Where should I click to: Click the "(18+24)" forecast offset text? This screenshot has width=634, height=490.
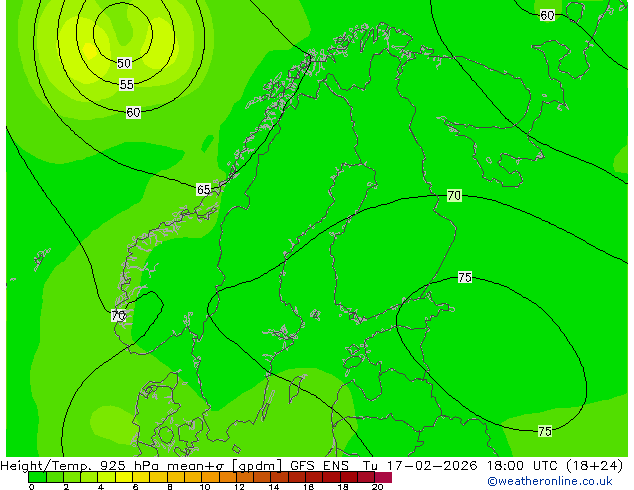(595, 466)
